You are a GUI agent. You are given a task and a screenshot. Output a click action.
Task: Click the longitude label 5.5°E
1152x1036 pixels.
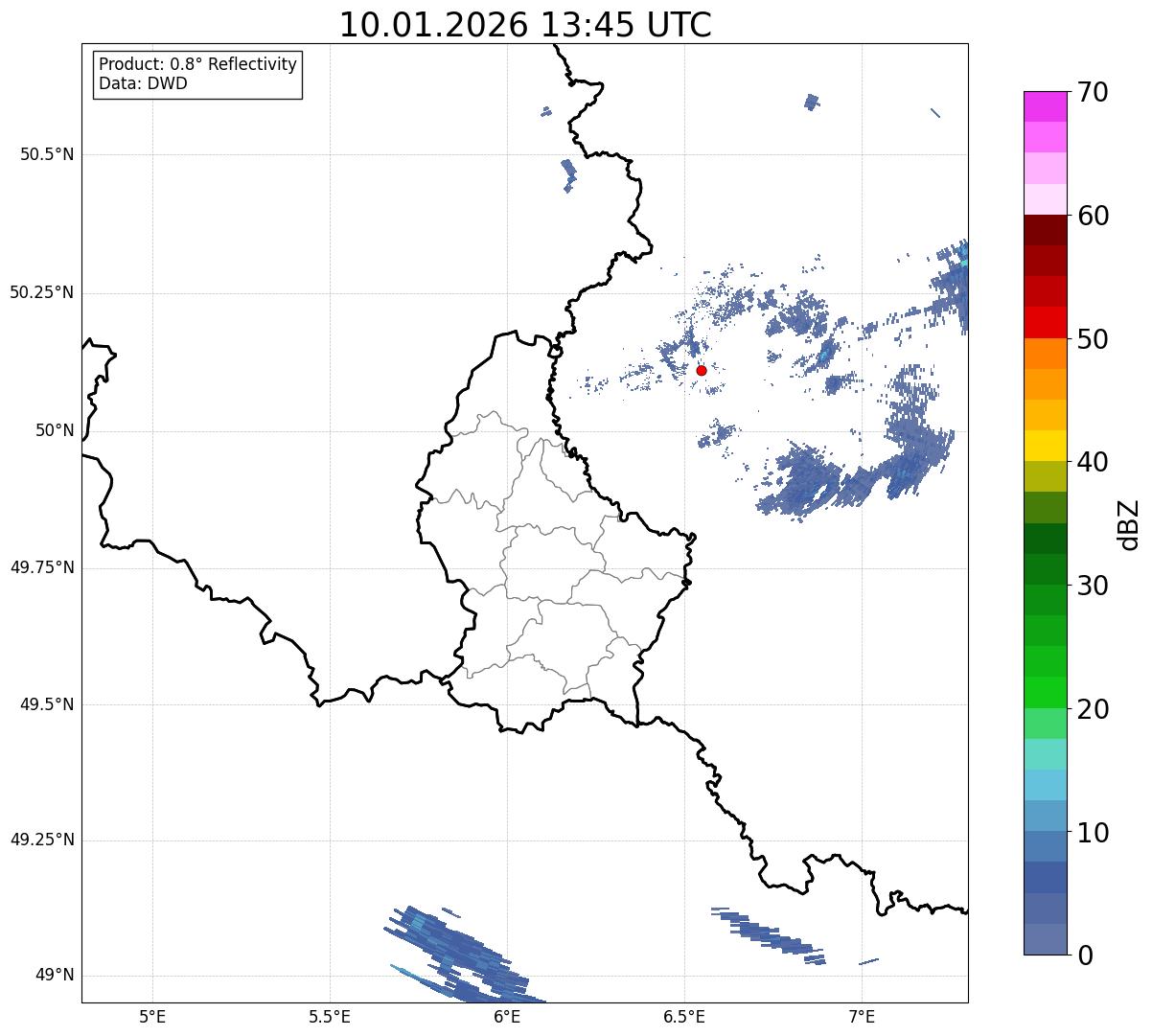[331, 1016]
